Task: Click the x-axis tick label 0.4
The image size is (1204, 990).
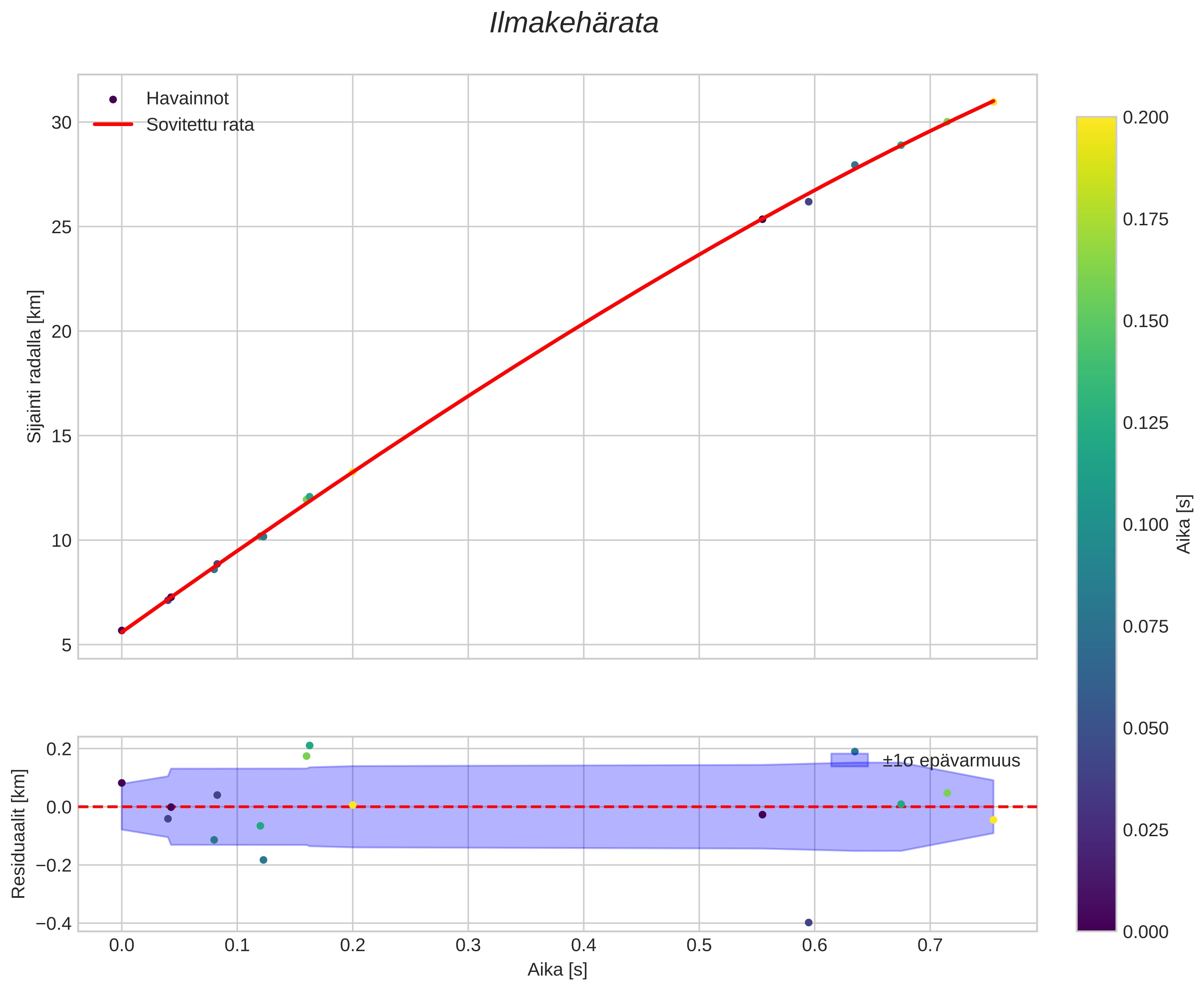Action: tap(583, 945)
